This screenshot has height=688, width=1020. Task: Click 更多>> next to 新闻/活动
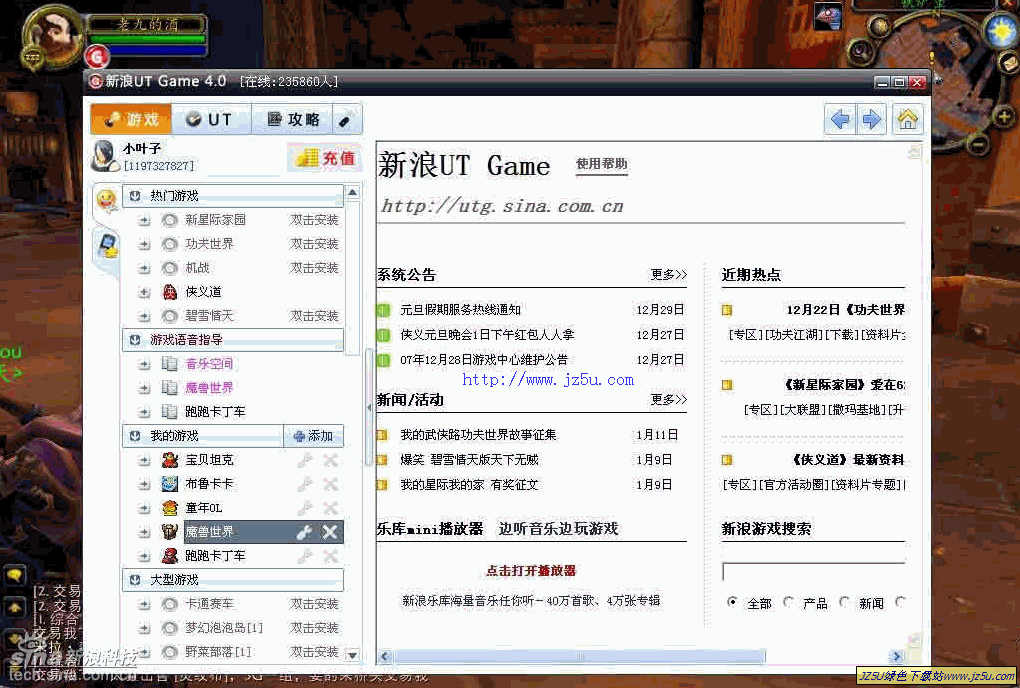coord(669,399)
